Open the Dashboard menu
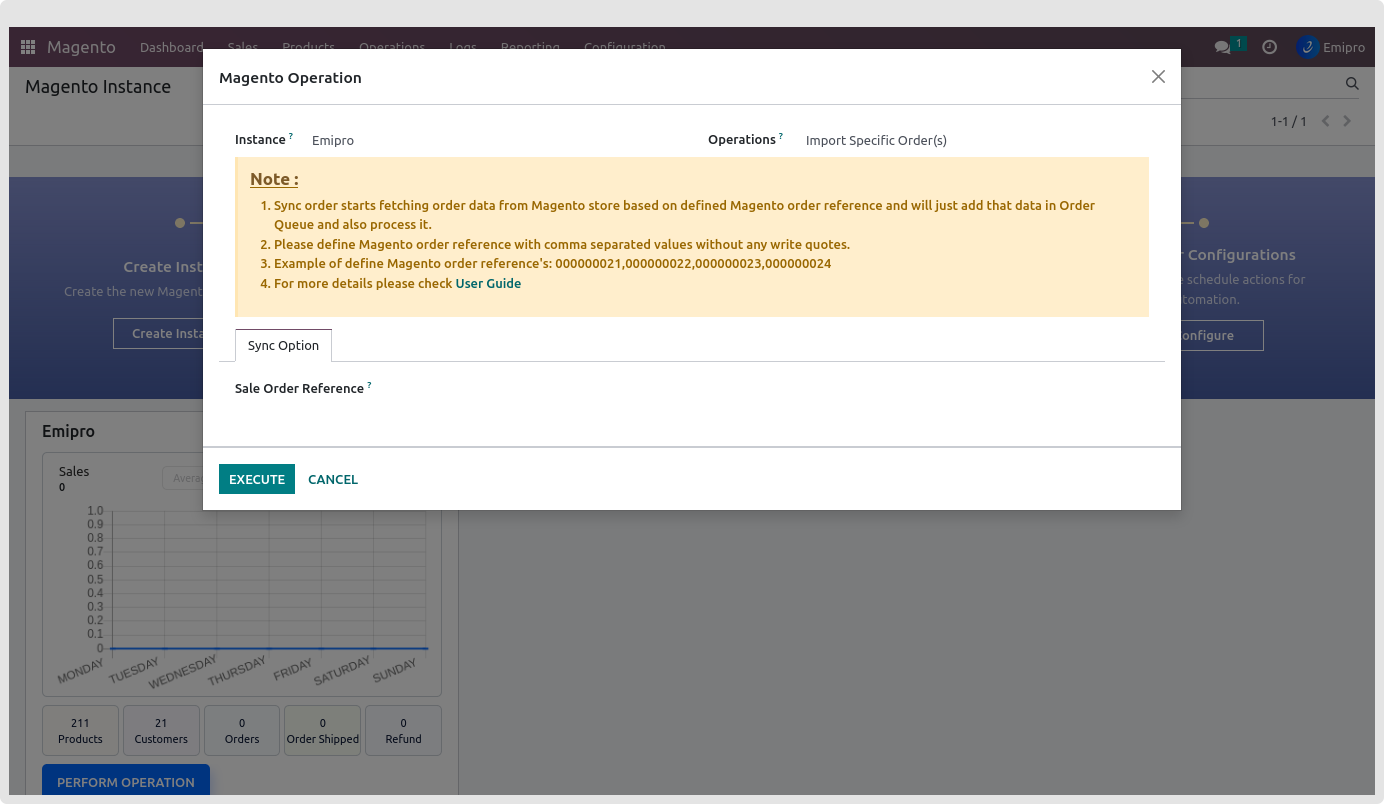 (x=171, y=47)
